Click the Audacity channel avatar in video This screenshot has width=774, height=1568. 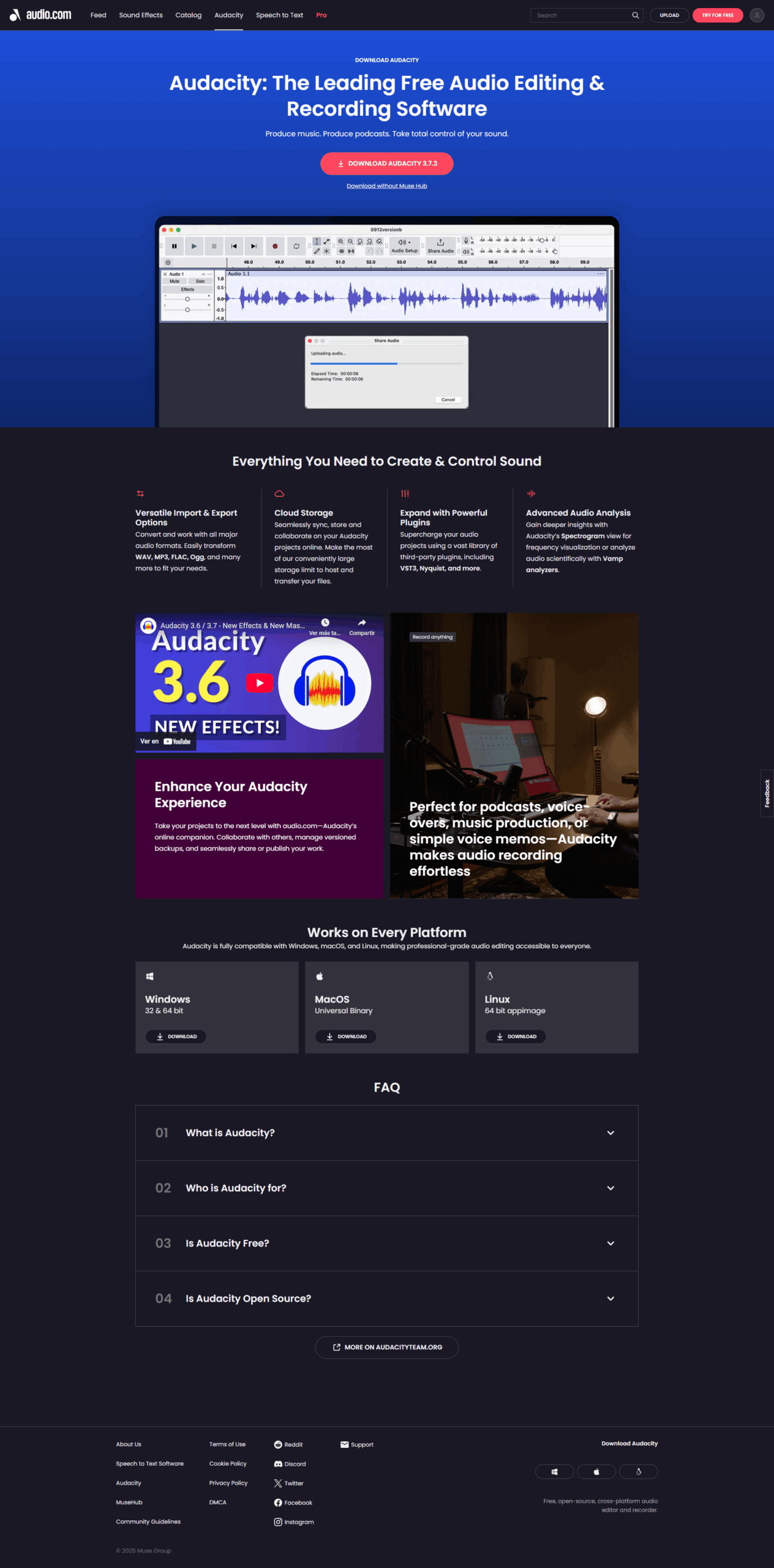148,625
